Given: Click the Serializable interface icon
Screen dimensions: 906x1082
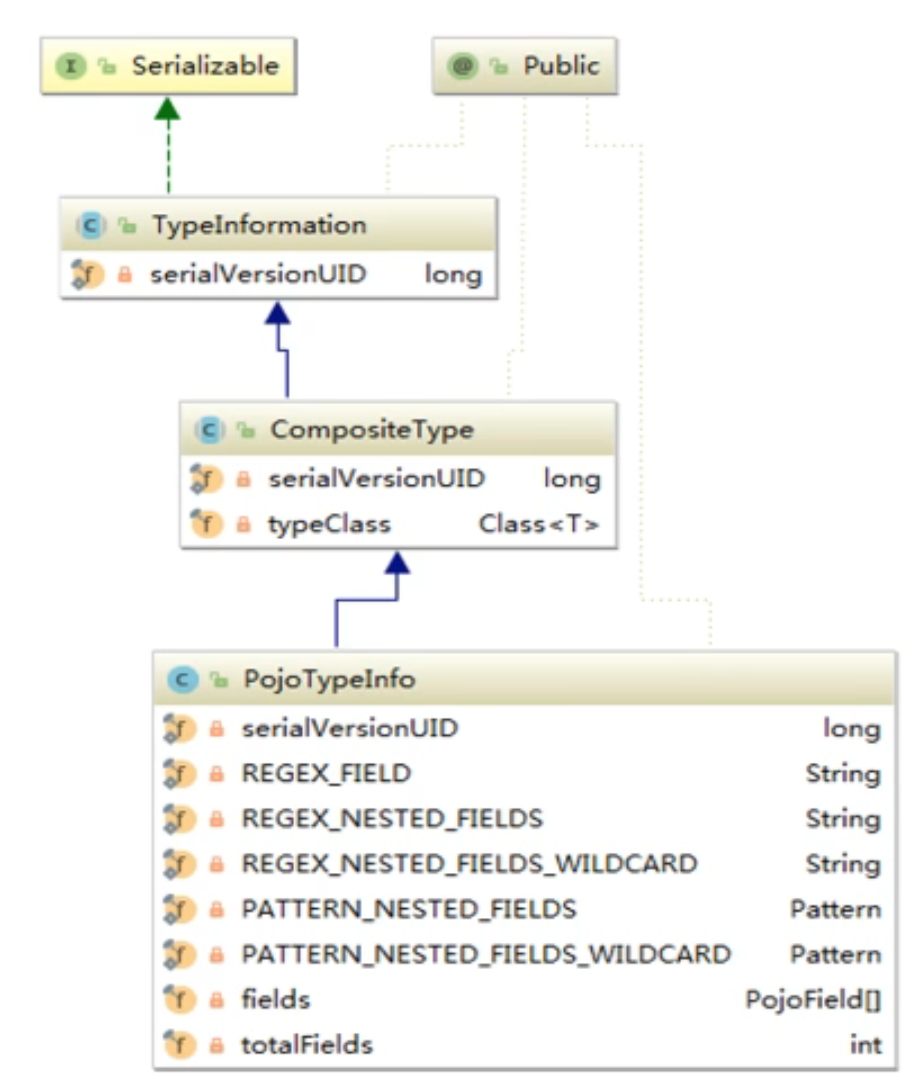Looking at the screenshot, I should (x=70, y=66).
